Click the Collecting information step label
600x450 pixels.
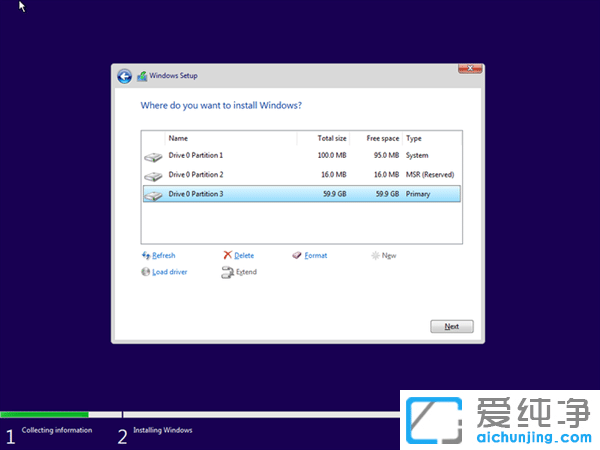(x=57, y=430)
